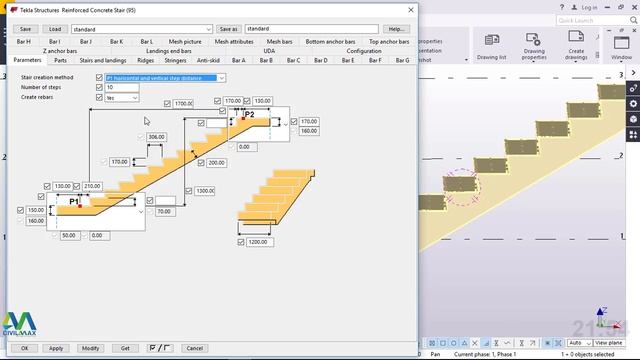Screen dimensions: 640x360
Task: Click the Number of steps field showing 10
Action: pyautogui.click(x=122, y=87)
